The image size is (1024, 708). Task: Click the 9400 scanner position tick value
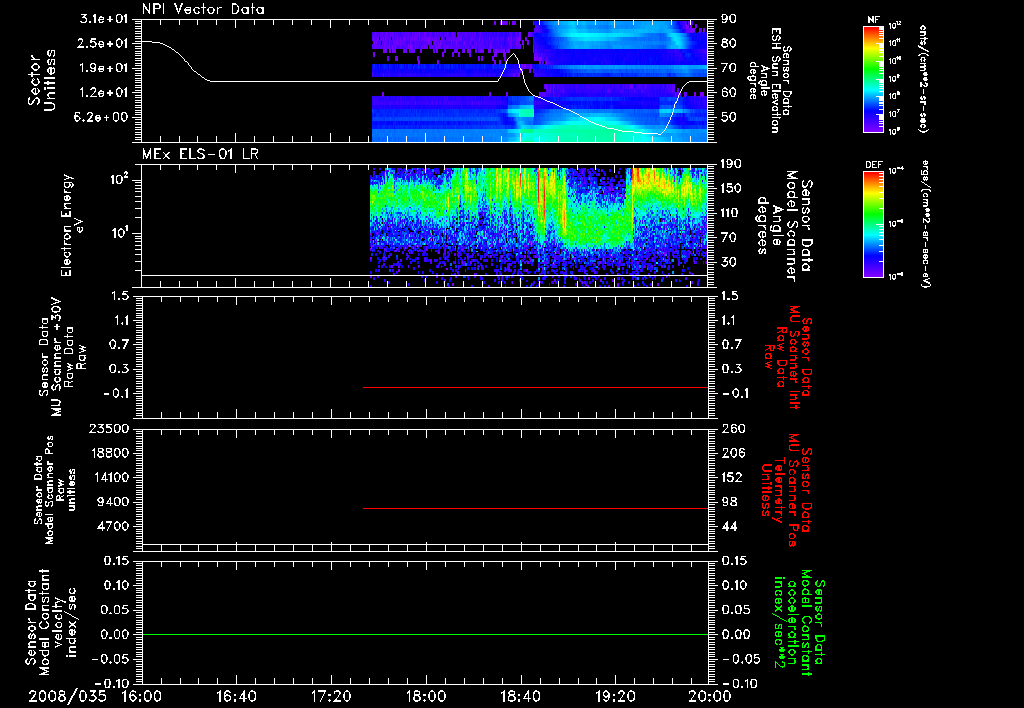tap(113, 502)
